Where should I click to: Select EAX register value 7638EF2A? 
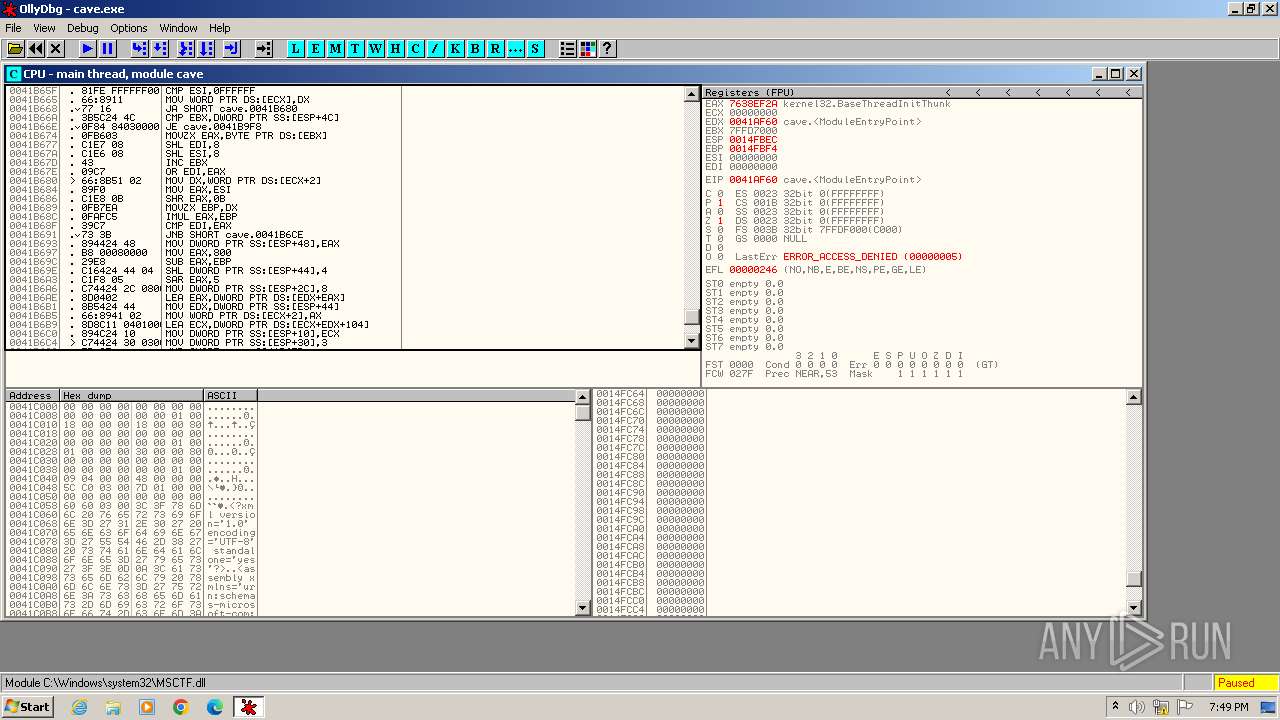pyautogui.click(x=753, y=104)
